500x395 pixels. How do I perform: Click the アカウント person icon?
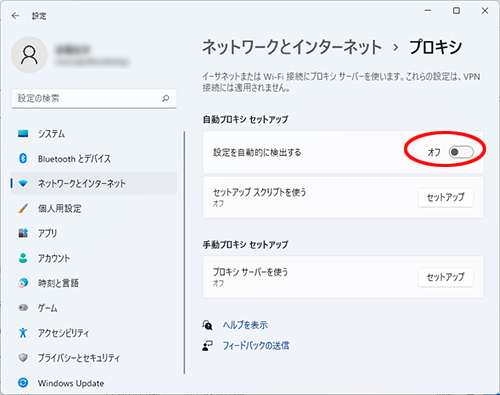[23, 258]
